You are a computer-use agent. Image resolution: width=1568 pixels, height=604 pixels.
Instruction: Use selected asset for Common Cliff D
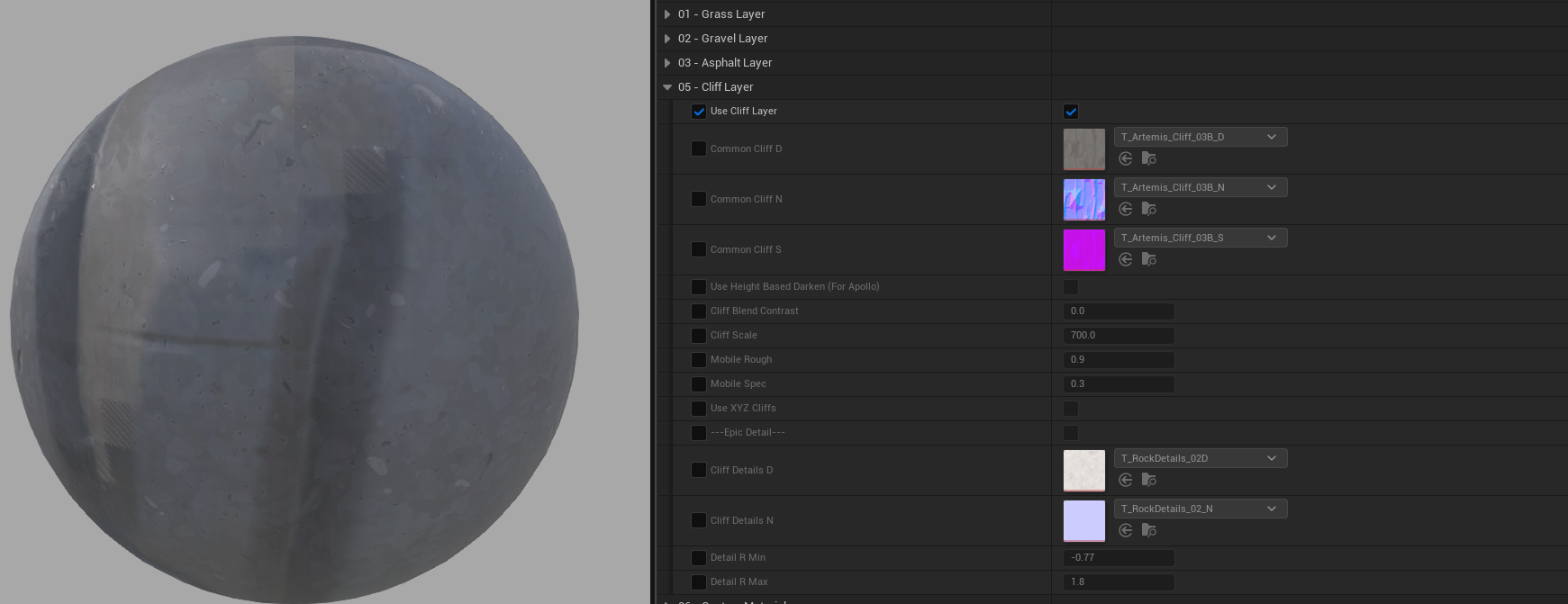(1126, 158)
